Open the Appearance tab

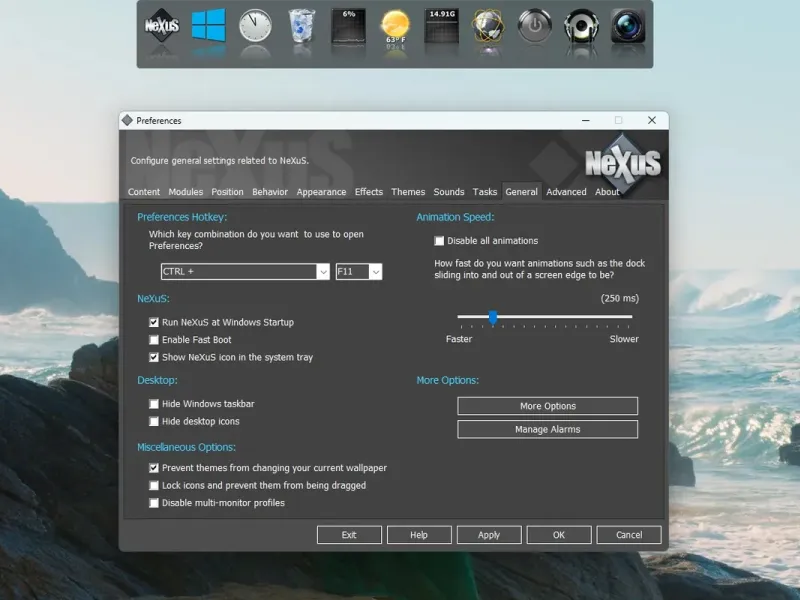(321, 192)
